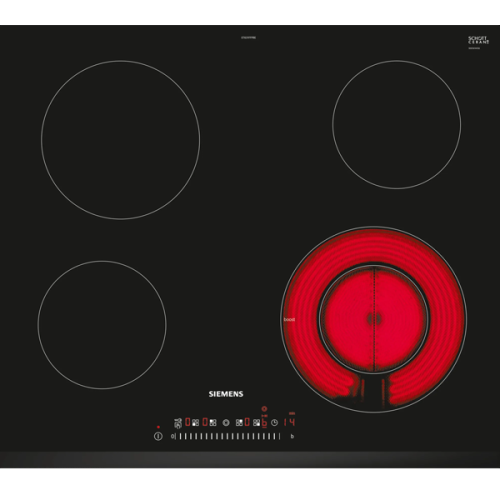Activate boost 'b' at slider end

(292, 436)
